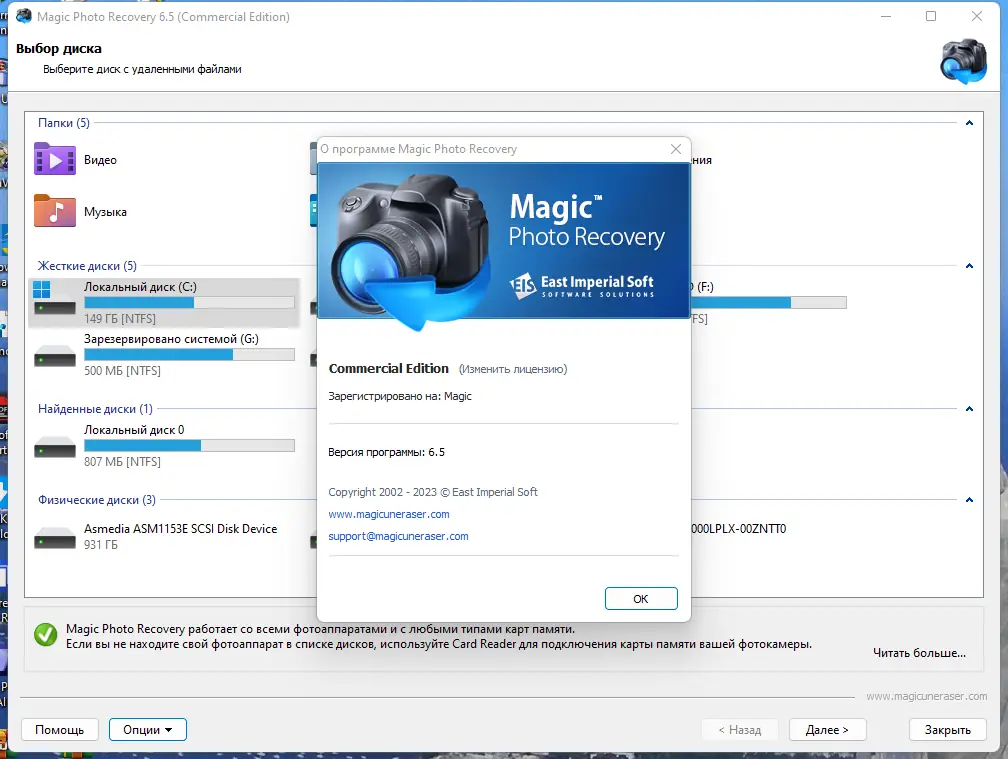
Task: Confirm the About dialog with OK
Action: click(641, 598)
